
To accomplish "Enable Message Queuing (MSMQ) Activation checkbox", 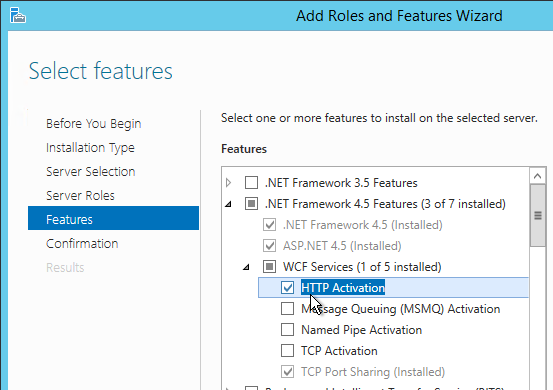I will [x=287, y=309].
